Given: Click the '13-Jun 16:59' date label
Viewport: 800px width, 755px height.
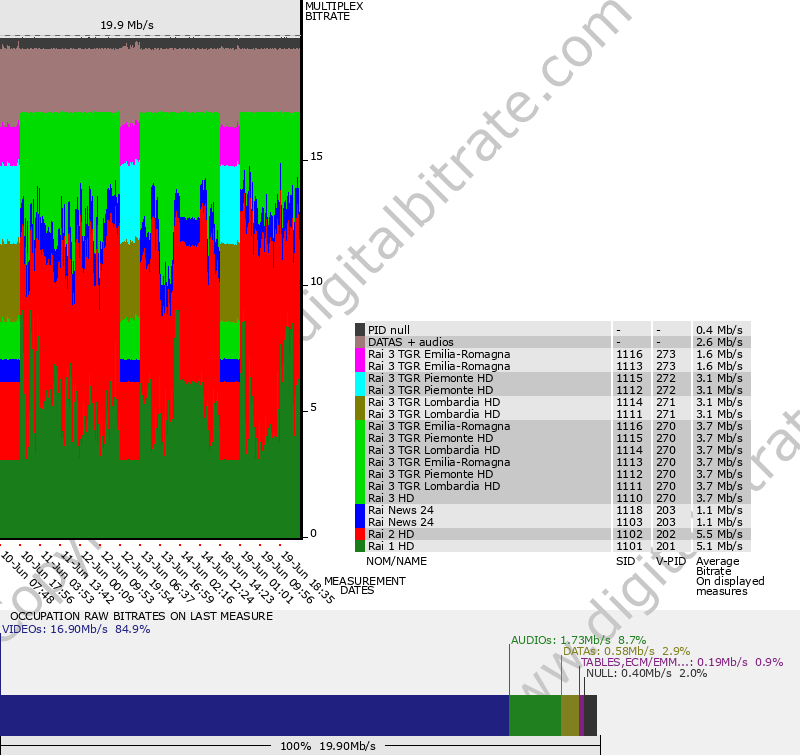Looking at the screenshot, I should 187,577.
